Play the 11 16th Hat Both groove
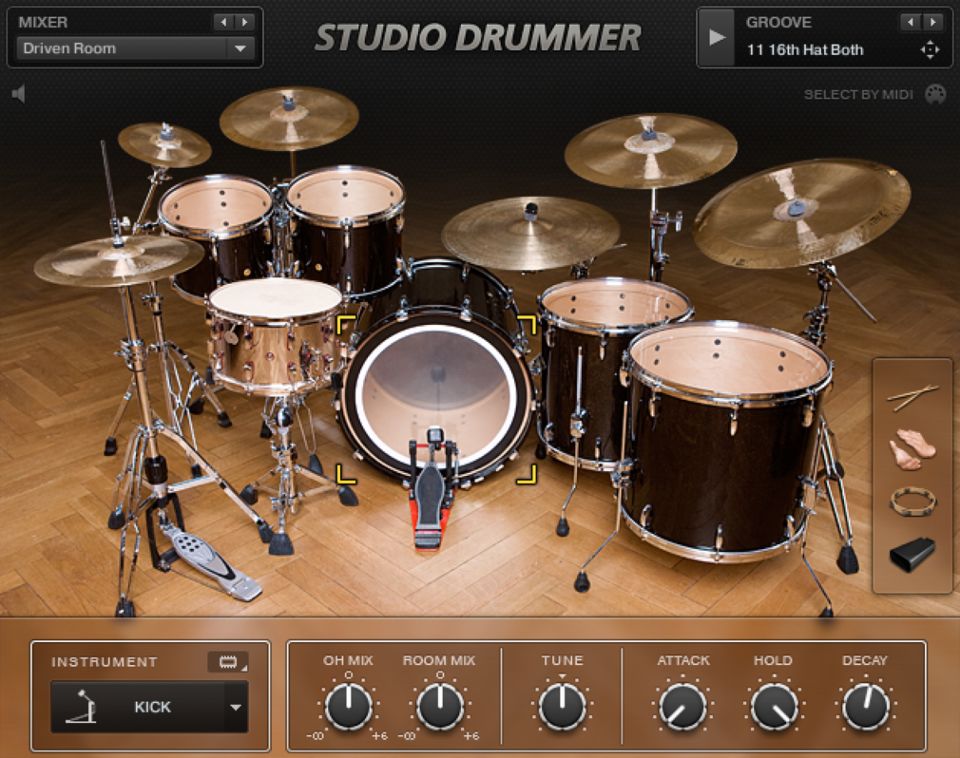The height and width of the screenshot is (758, 960). click(x=716, y=38)
